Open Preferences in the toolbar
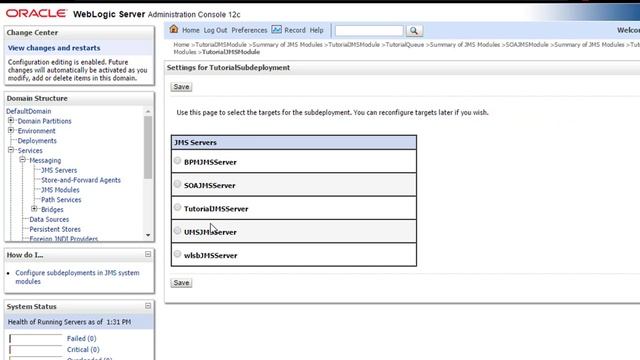640x360 pixels. click(x=249, y=30)
